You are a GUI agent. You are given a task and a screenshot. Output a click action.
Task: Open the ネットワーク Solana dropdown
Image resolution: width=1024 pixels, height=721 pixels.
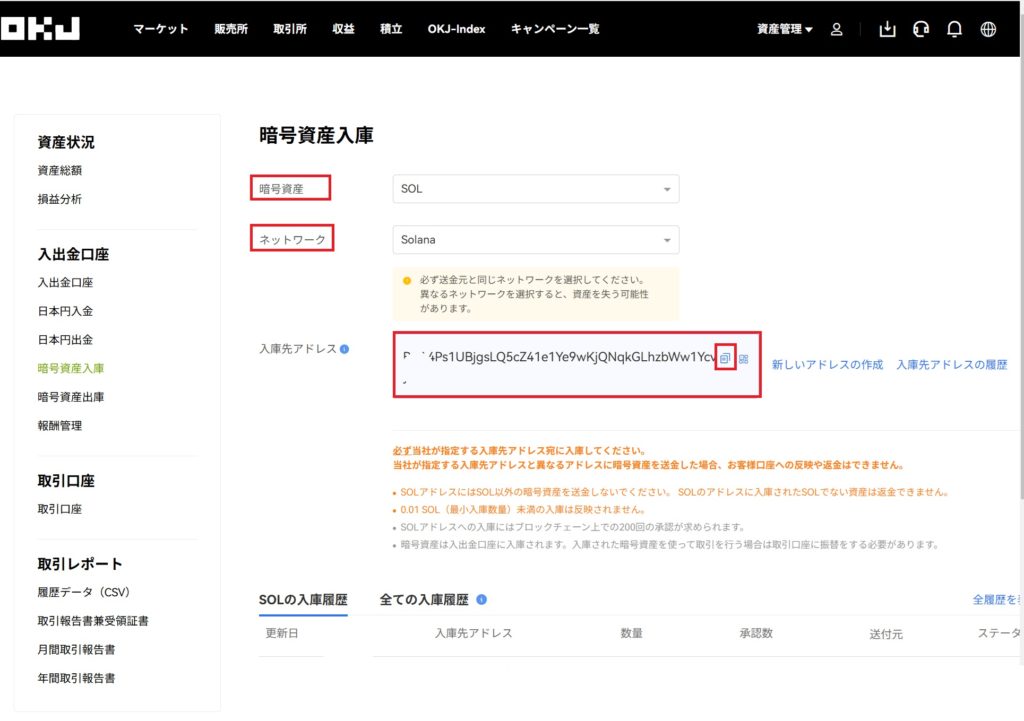(x=536, y=240)
